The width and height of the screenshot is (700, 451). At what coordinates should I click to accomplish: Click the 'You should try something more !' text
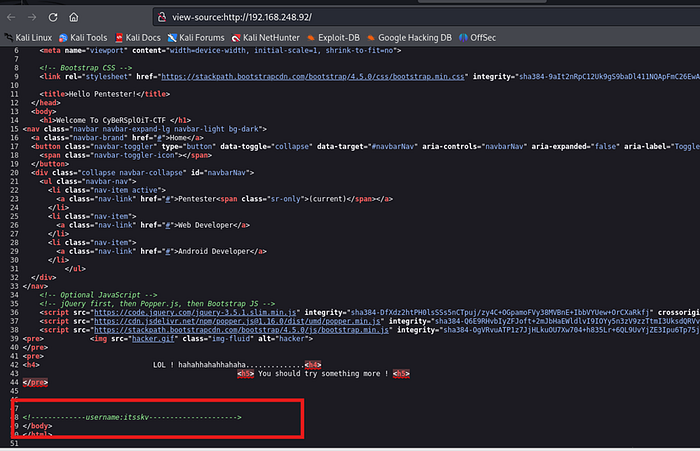point(323,373)
